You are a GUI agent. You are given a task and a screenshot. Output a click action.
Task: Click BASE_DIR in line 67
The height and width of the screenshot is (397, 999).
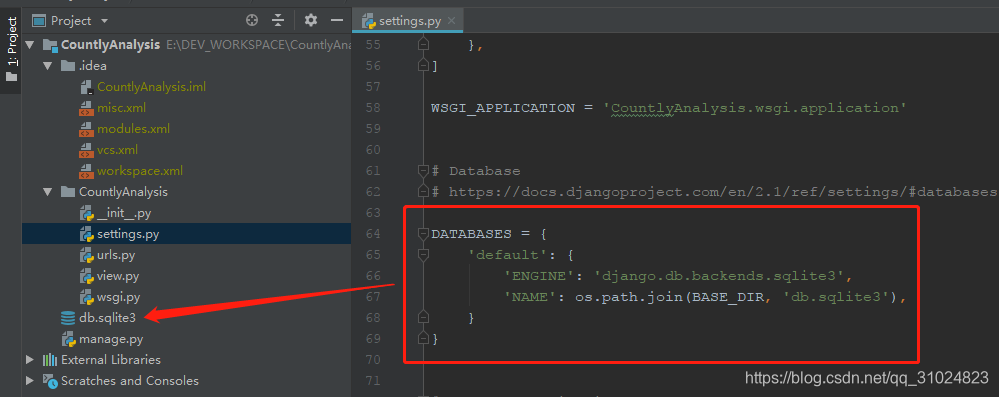(x=728, y=297)
